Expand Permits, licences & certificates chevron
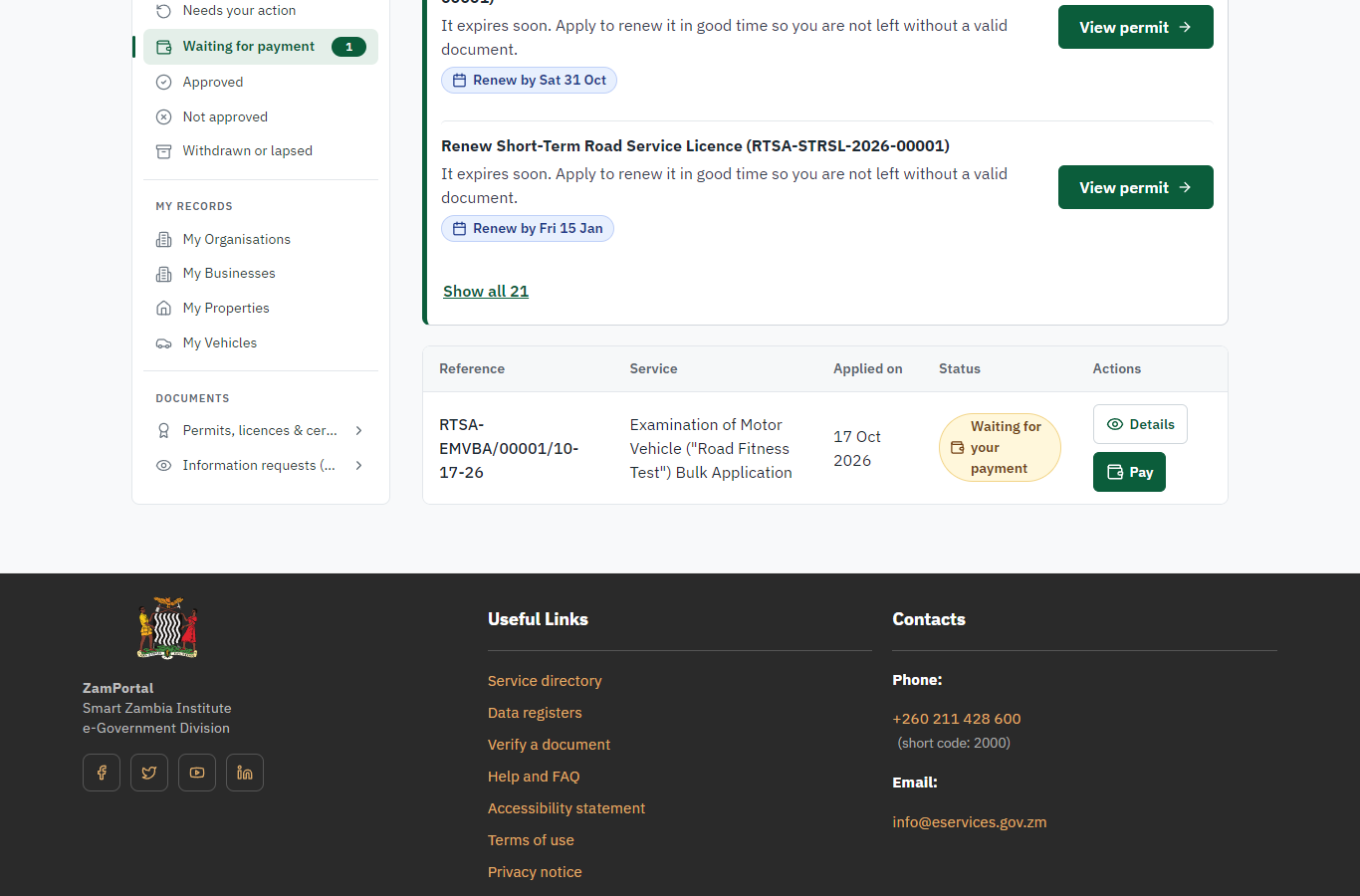1360x896 pixels. [x=359, y=431]
